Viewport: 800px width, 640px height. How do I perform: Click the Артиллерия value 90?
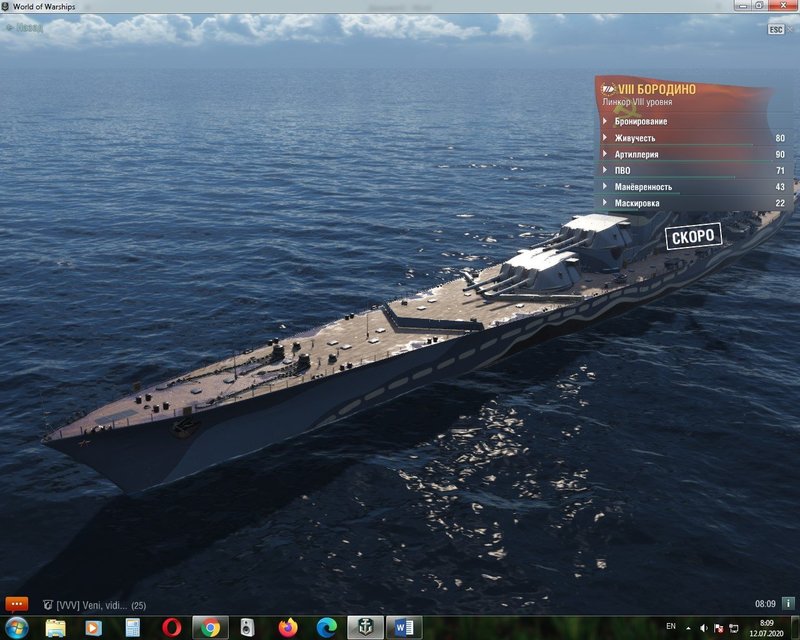tap(780, 154)
